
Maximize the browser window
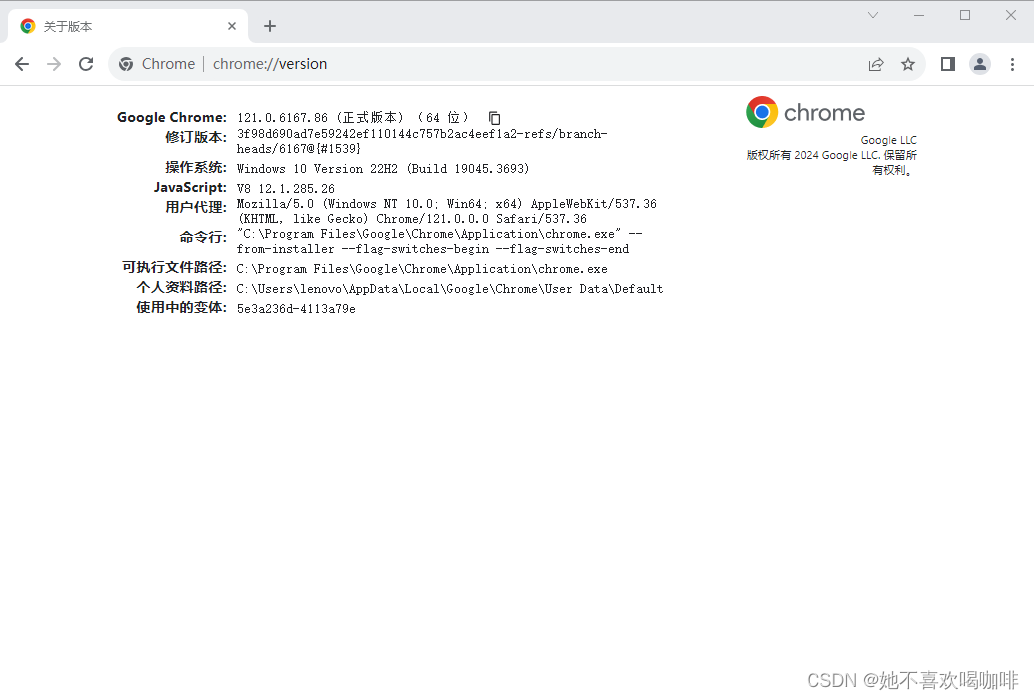click(965, 15)
